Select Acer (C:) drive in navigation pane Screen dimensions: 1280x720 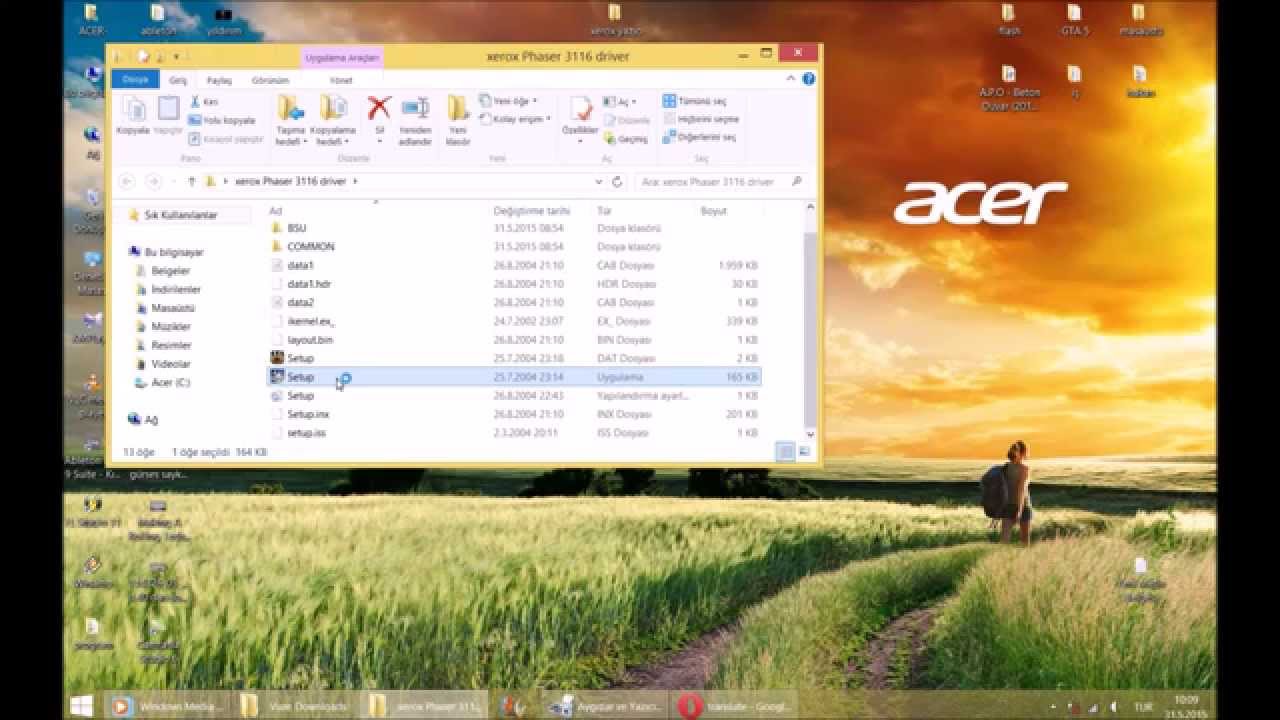170,383
